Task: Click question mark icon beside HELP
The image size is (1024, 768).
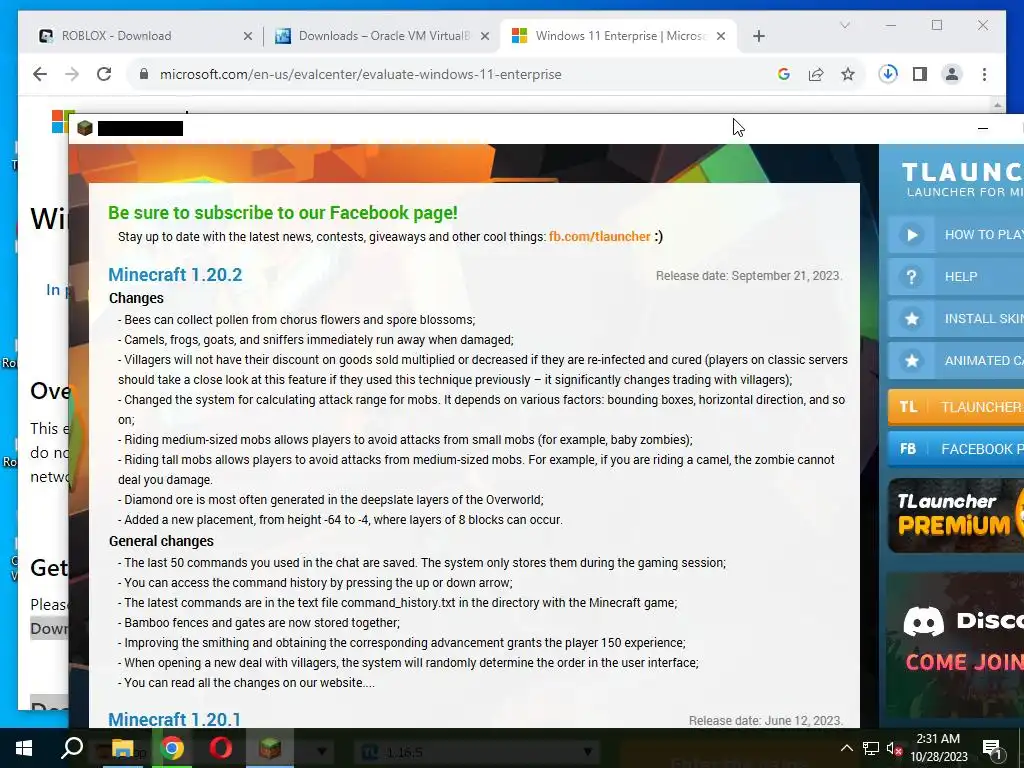Action: pos(912,276)
